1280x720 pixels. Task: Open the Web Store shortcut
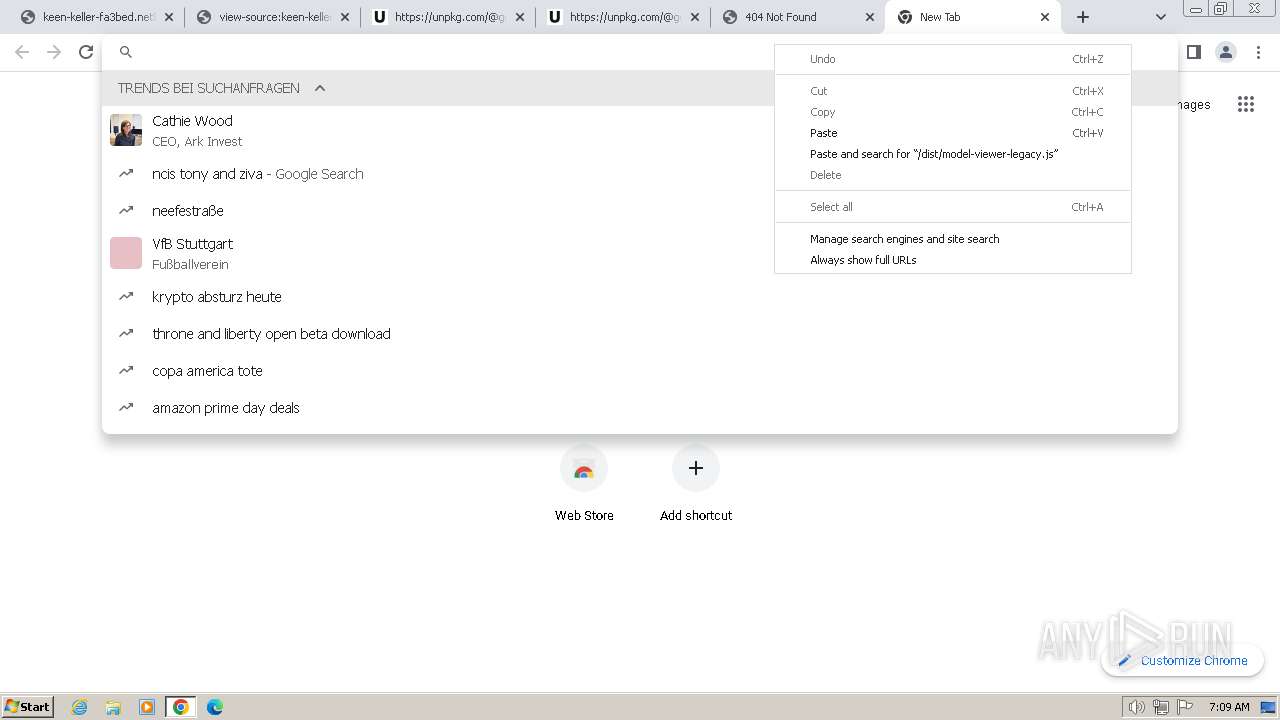(584, 485)
